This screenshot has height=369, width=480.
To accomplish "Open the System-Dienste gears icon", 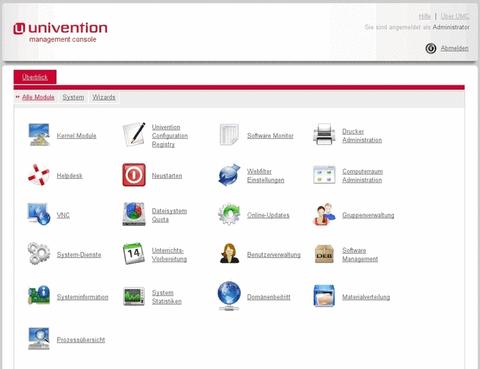I will click(x=39, y=254).
